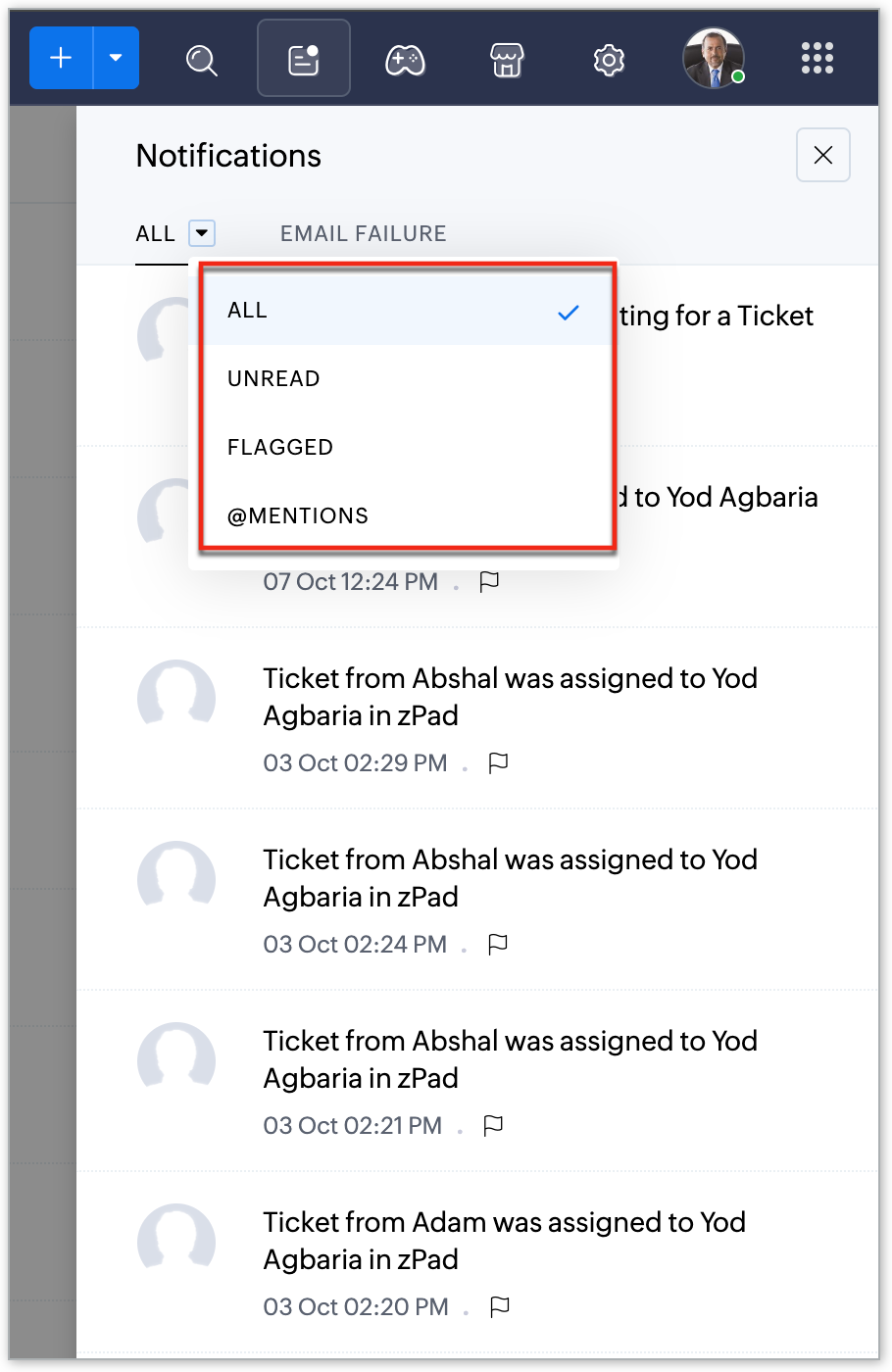The image size is (892, 1372).
Task: Open the marketplace store icon
Action: pos(507,61)
